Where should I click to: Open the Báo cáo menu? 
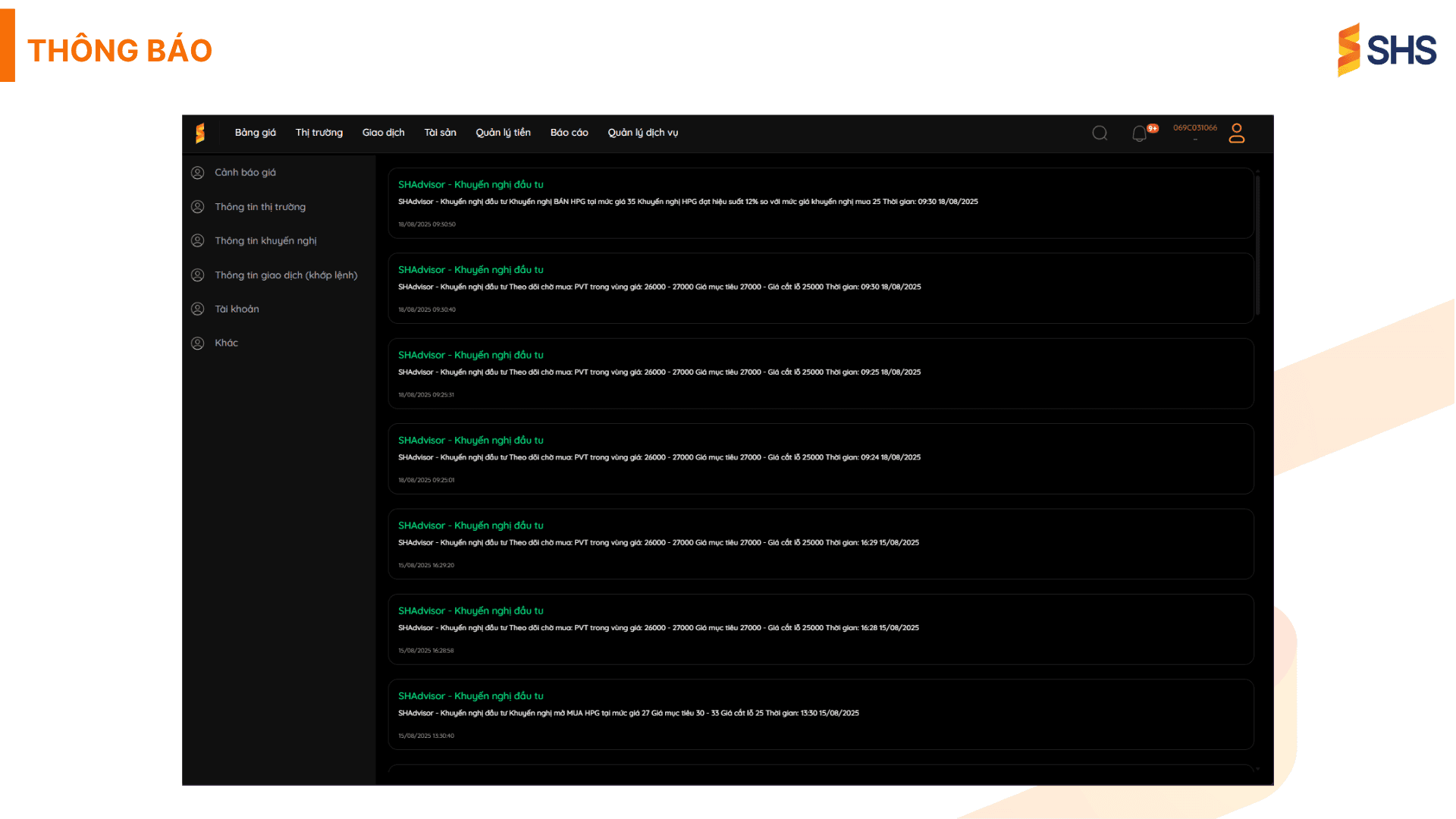click(570, 133)
